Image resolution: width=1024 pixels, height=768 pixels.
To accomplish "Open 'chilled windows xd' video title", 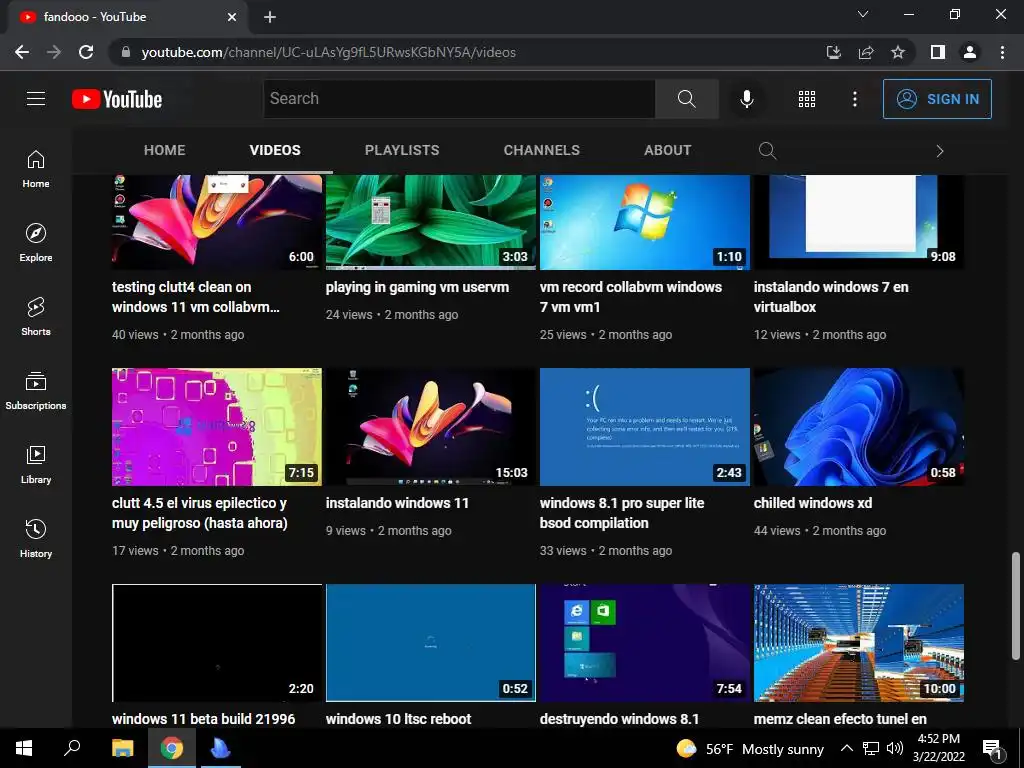I will point(812,504).
